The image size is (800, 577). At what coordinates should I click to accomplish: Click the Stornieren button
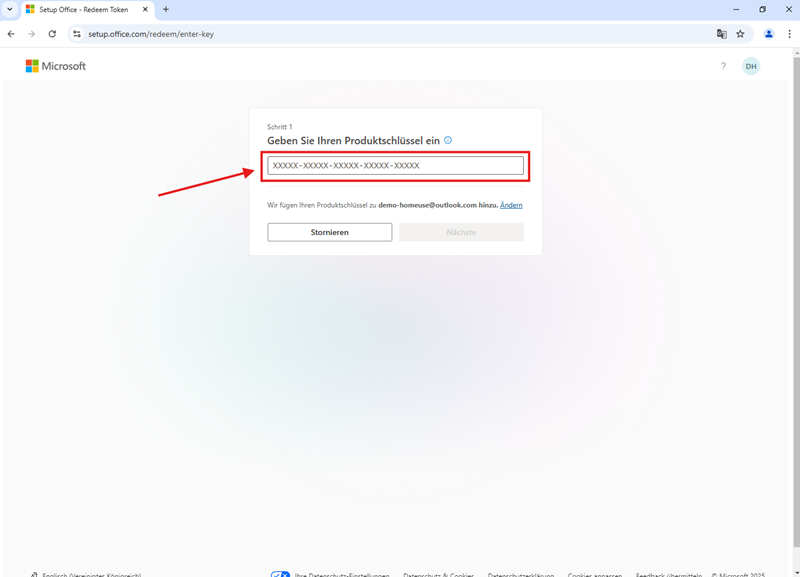330,232
